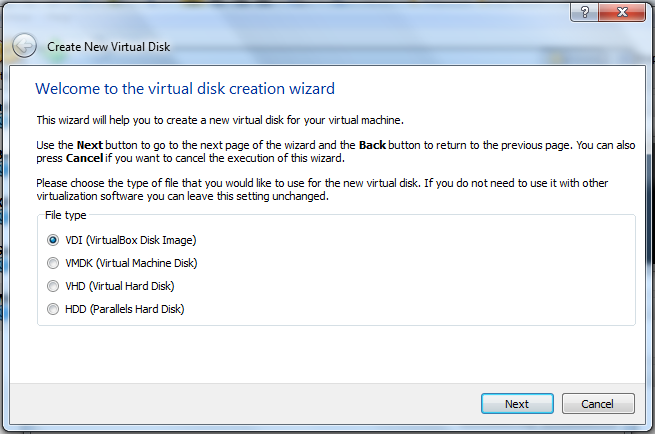Screen dimensions: 655x434
Task: Open help with the question mark button
Action: pos(582,11)
